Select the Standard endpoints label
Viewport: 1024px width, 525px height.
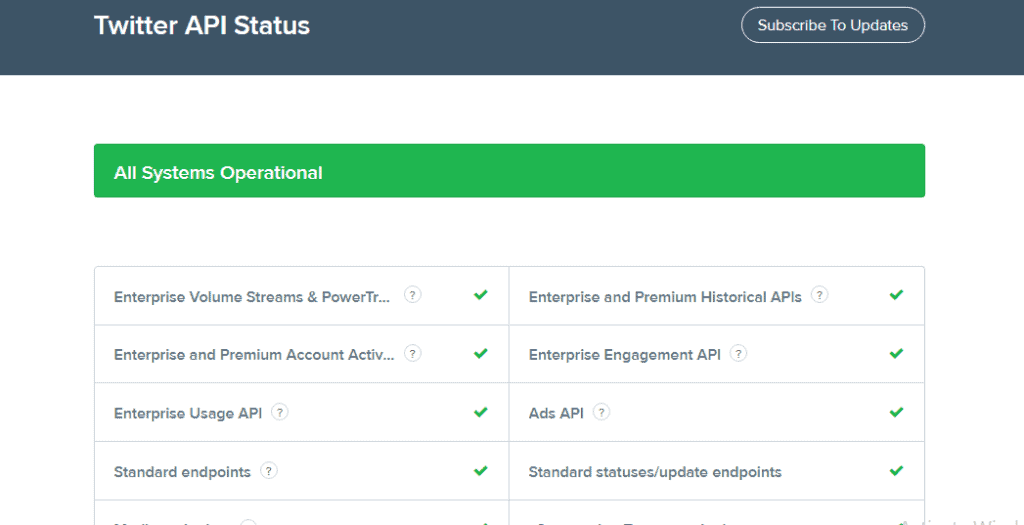tap(182, 471)
